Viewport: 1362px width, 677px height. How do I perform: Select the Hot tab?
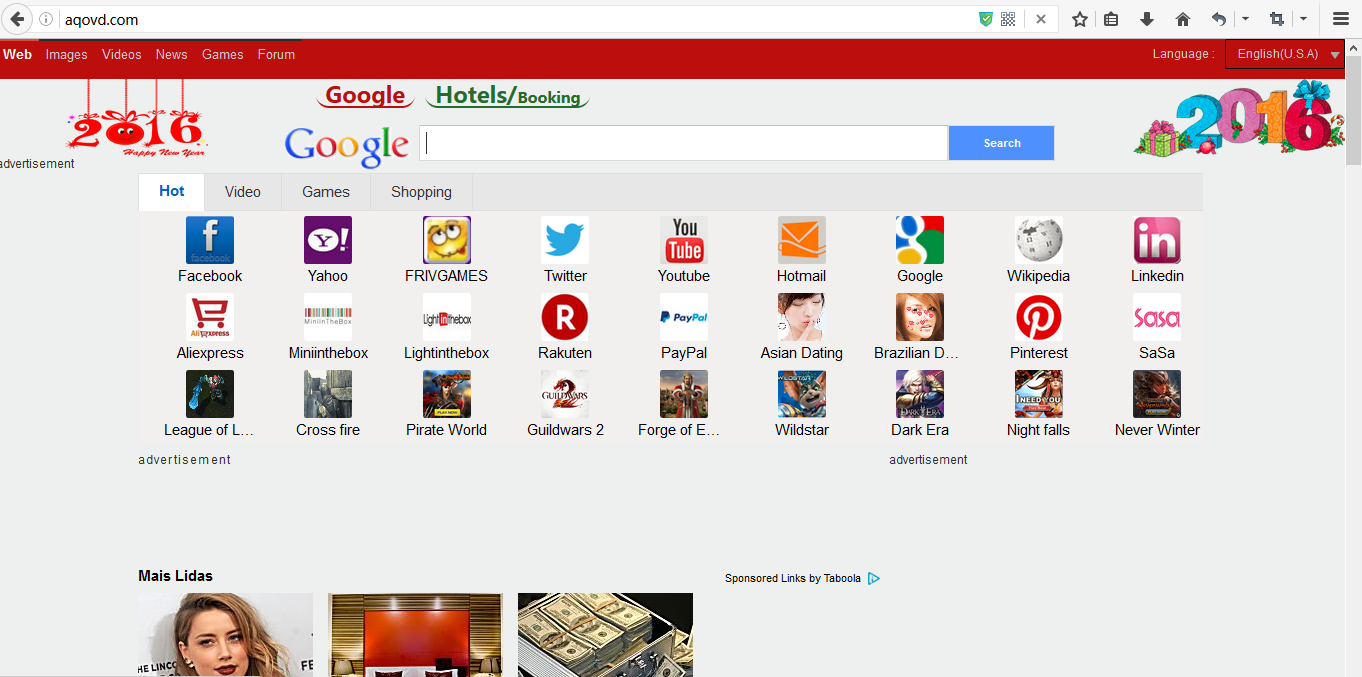pyautogui.click(x=172, y=192)
